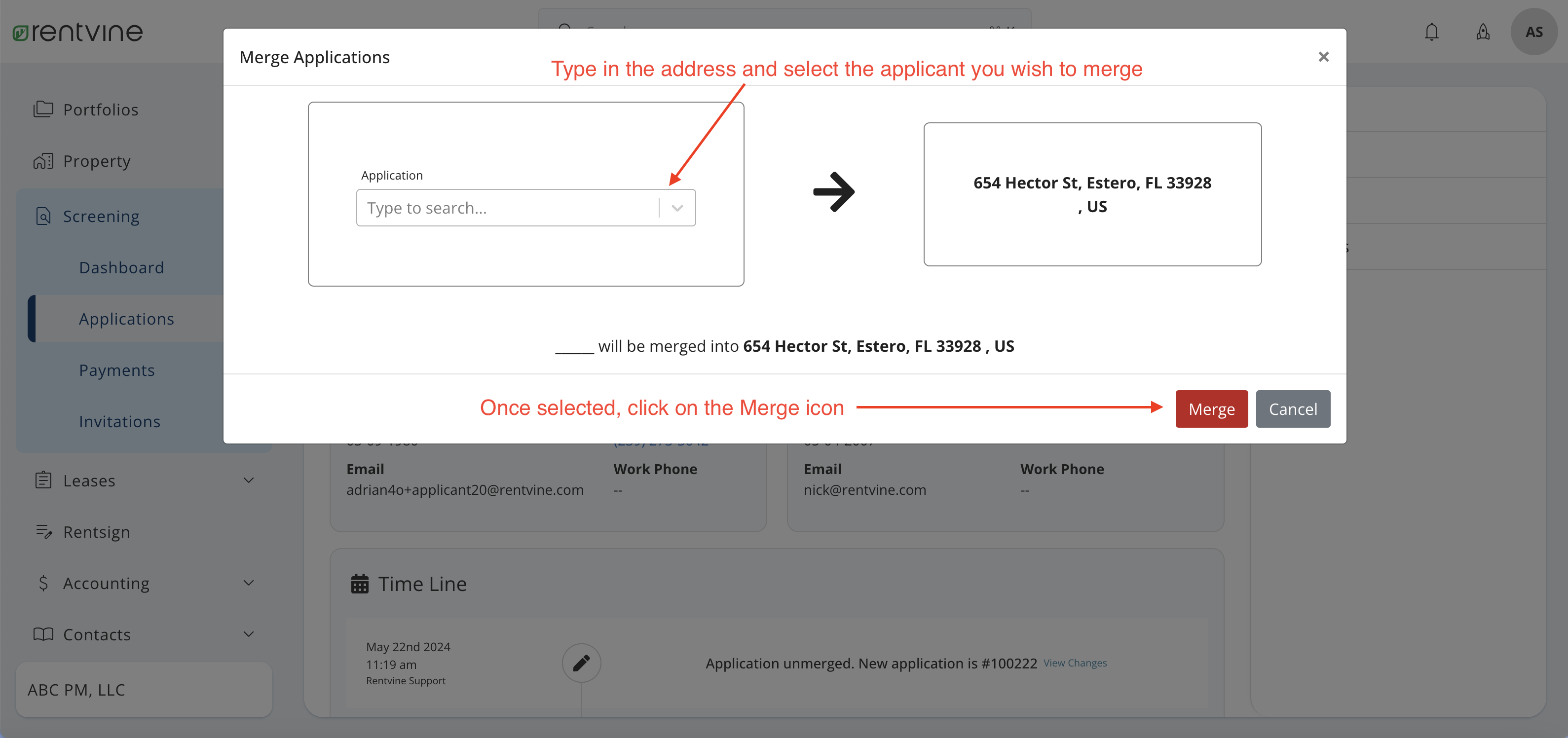1568x738 pixels.
Task: Click the rocket quick-start icon
Action: (1483, 32)
